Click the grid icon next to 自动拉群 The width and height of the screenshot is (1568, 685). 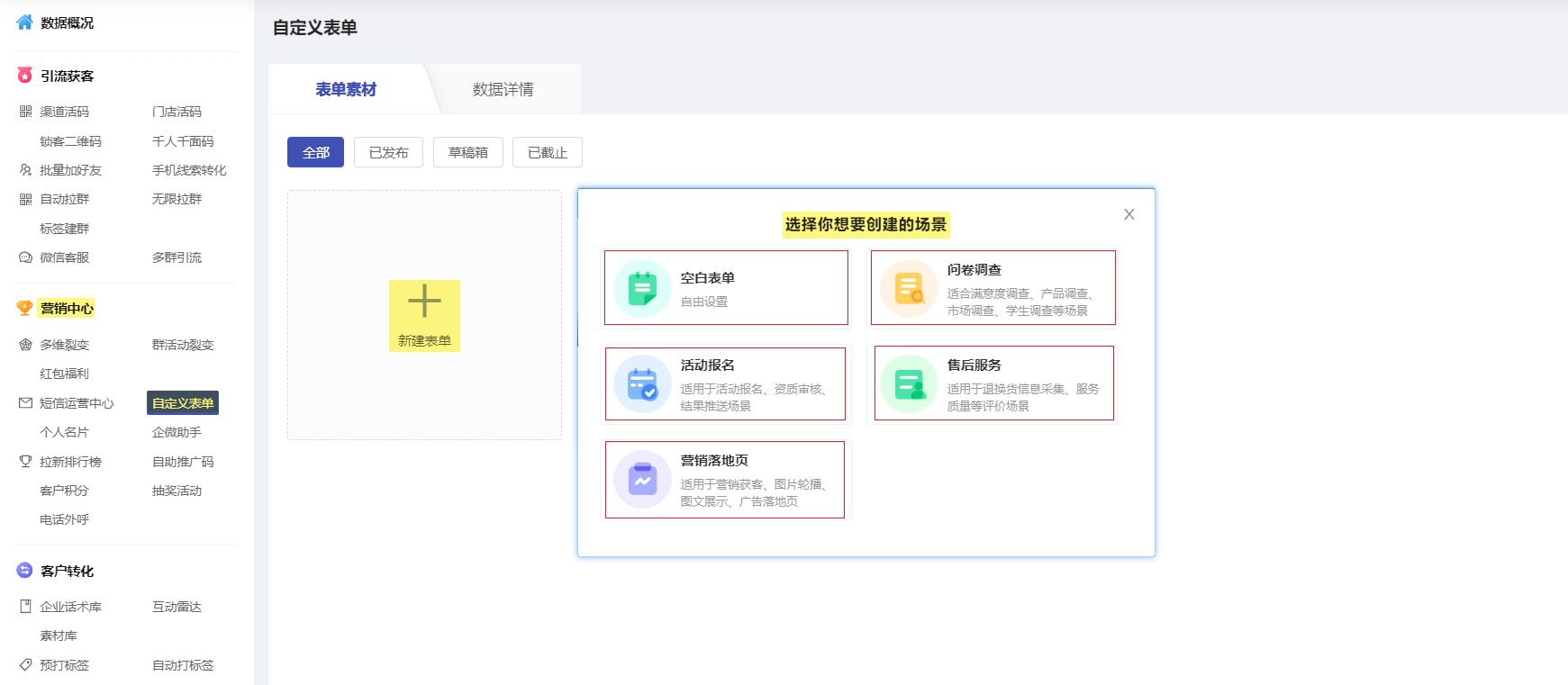(x=25, y=199)
